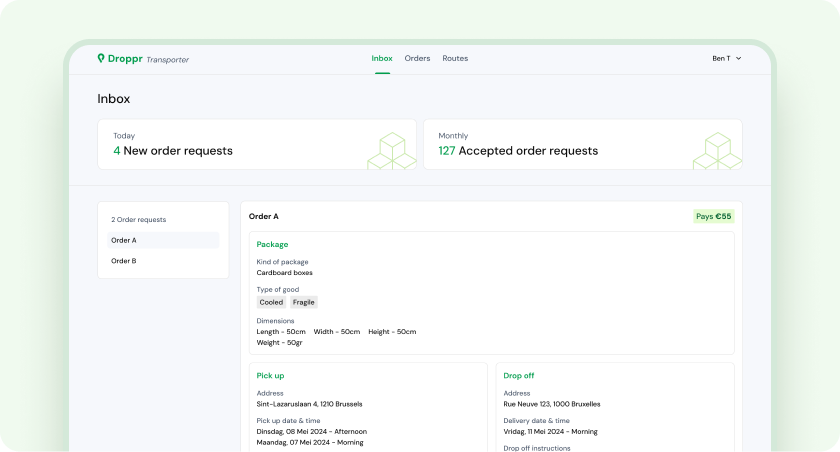
Task: Click the Height - 50cm dimension
Action: point(392,332)
